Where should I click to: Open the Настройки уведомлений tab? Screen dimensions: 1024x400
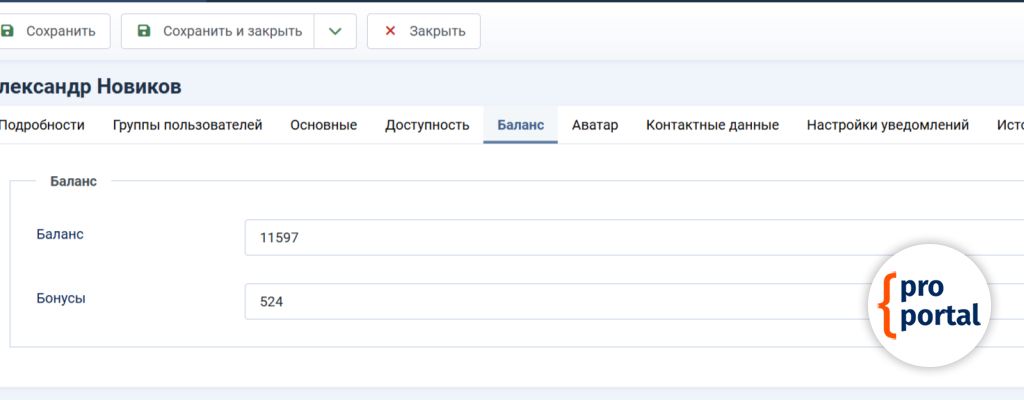coord(887,125)
